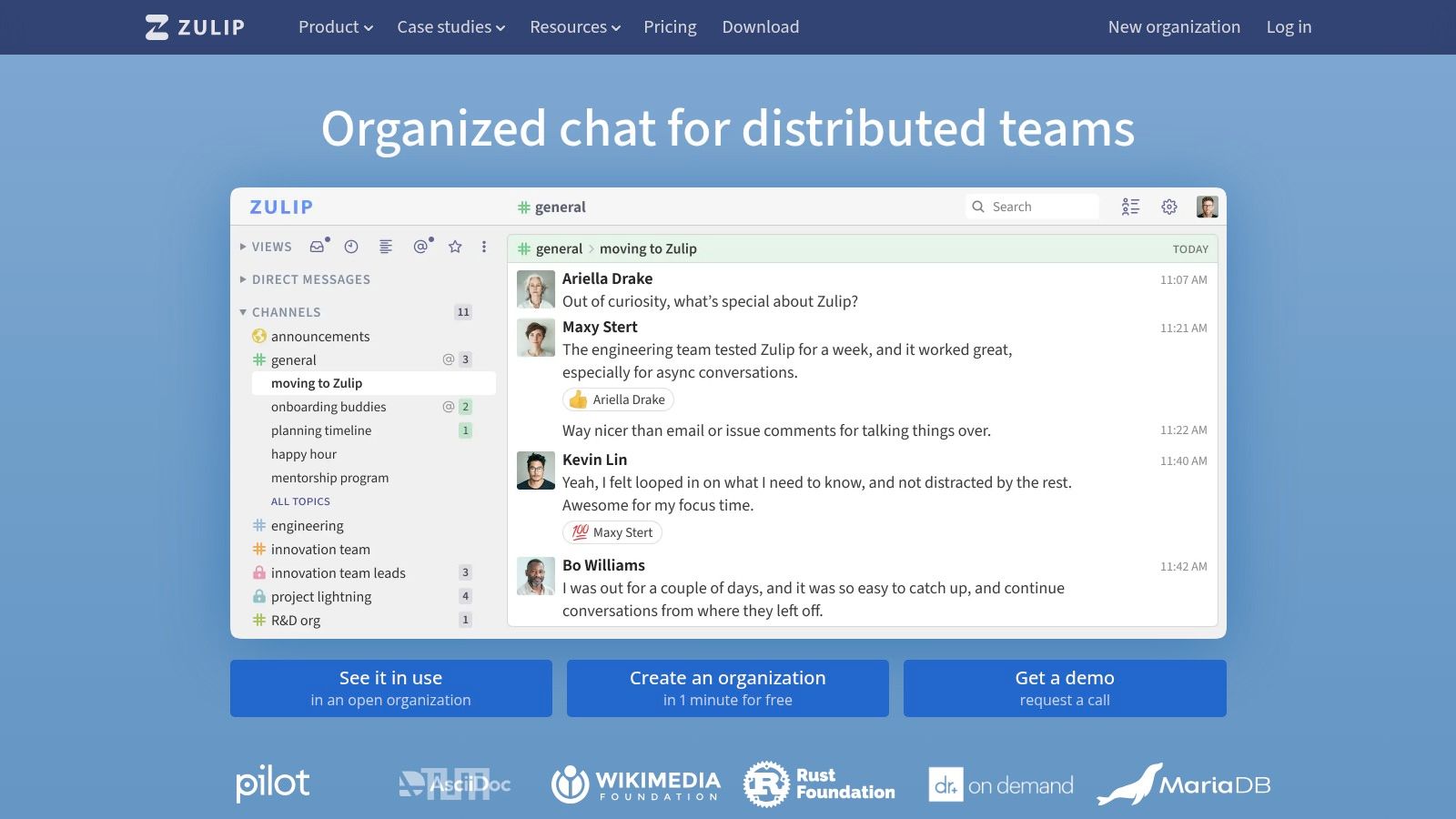The width and height of the screenshot is (1456, 819).
Task: Open the Inbox view icon
Action: click(x=317, y=247)
